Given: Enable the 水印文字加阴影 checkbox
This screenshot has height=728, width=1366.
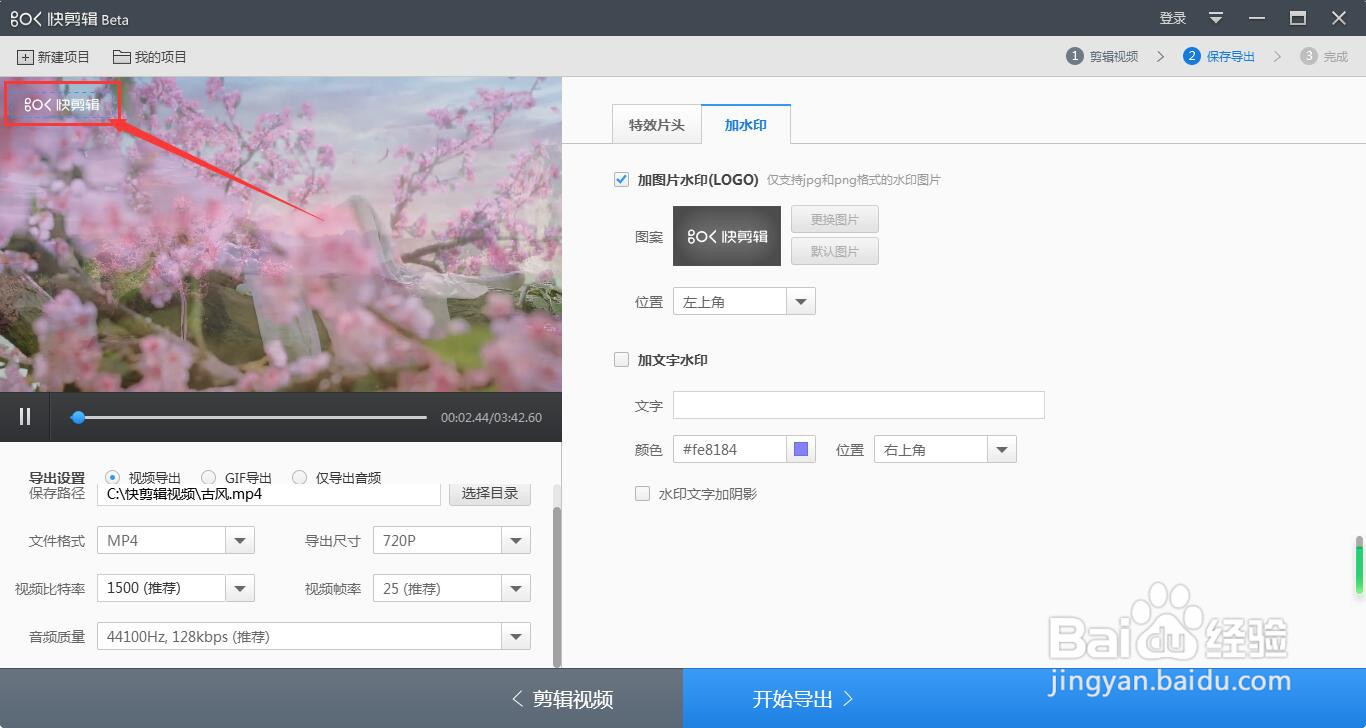Looking at the screenshot, I should point(642,493).
